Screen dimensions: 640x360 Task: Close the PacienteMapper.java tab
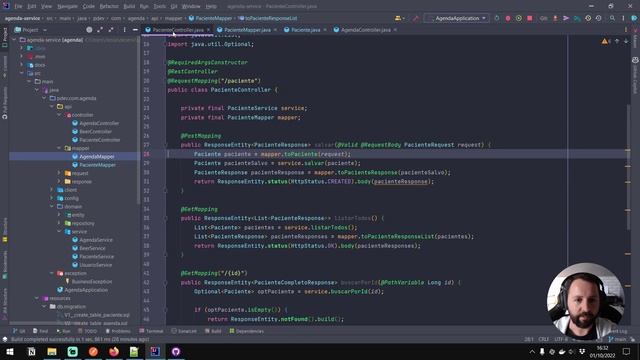[275, 30]
